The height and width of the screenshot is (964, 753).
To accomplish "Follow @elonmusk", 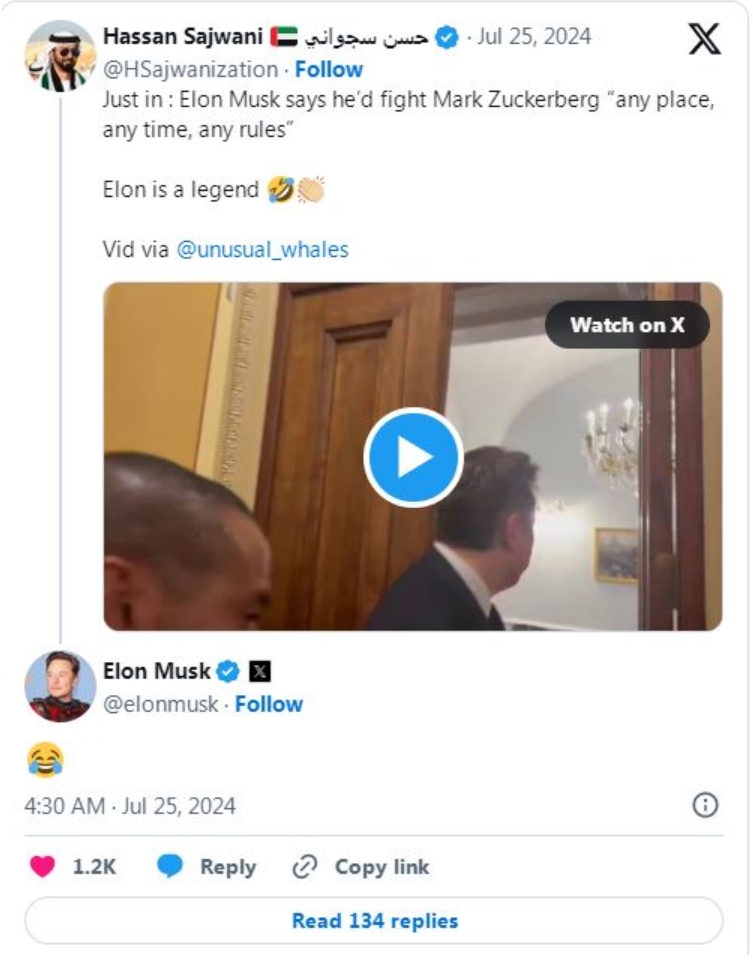I will pos(269,704).
